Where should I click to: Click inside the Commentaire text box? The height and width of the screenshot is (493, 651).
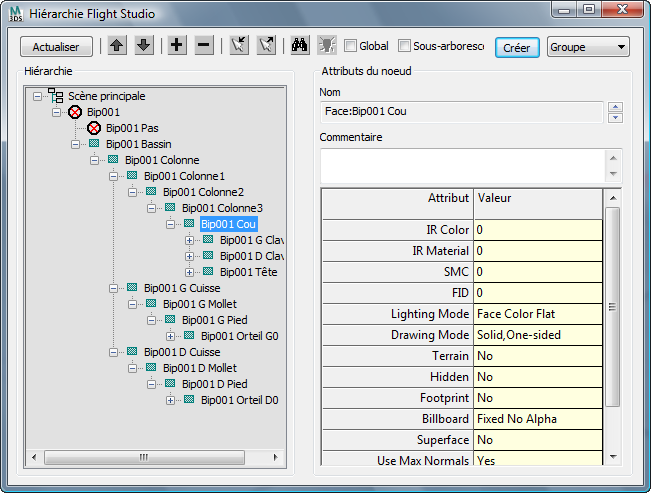coord(463,166)
